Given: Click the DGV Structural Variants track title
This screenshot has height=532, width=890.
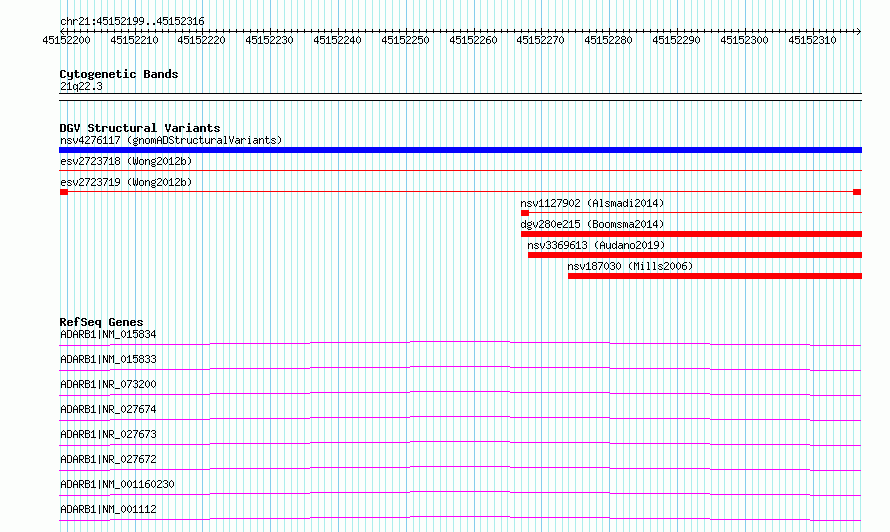Looking at the screenshot, I should pyautogui.click(x=140, y=128).
